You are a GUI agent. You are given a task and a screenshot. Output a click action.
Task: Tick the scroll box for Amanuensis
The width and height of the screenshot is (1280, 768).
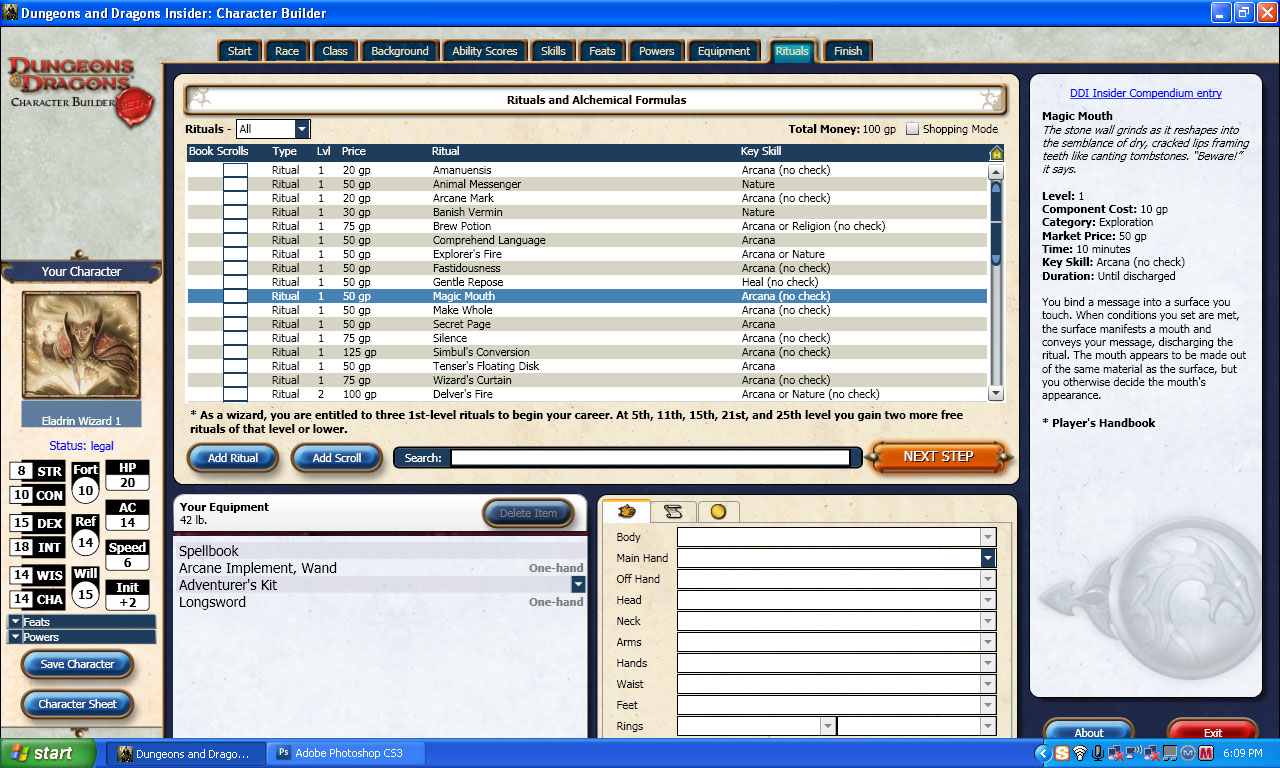[x=235, y=170]
